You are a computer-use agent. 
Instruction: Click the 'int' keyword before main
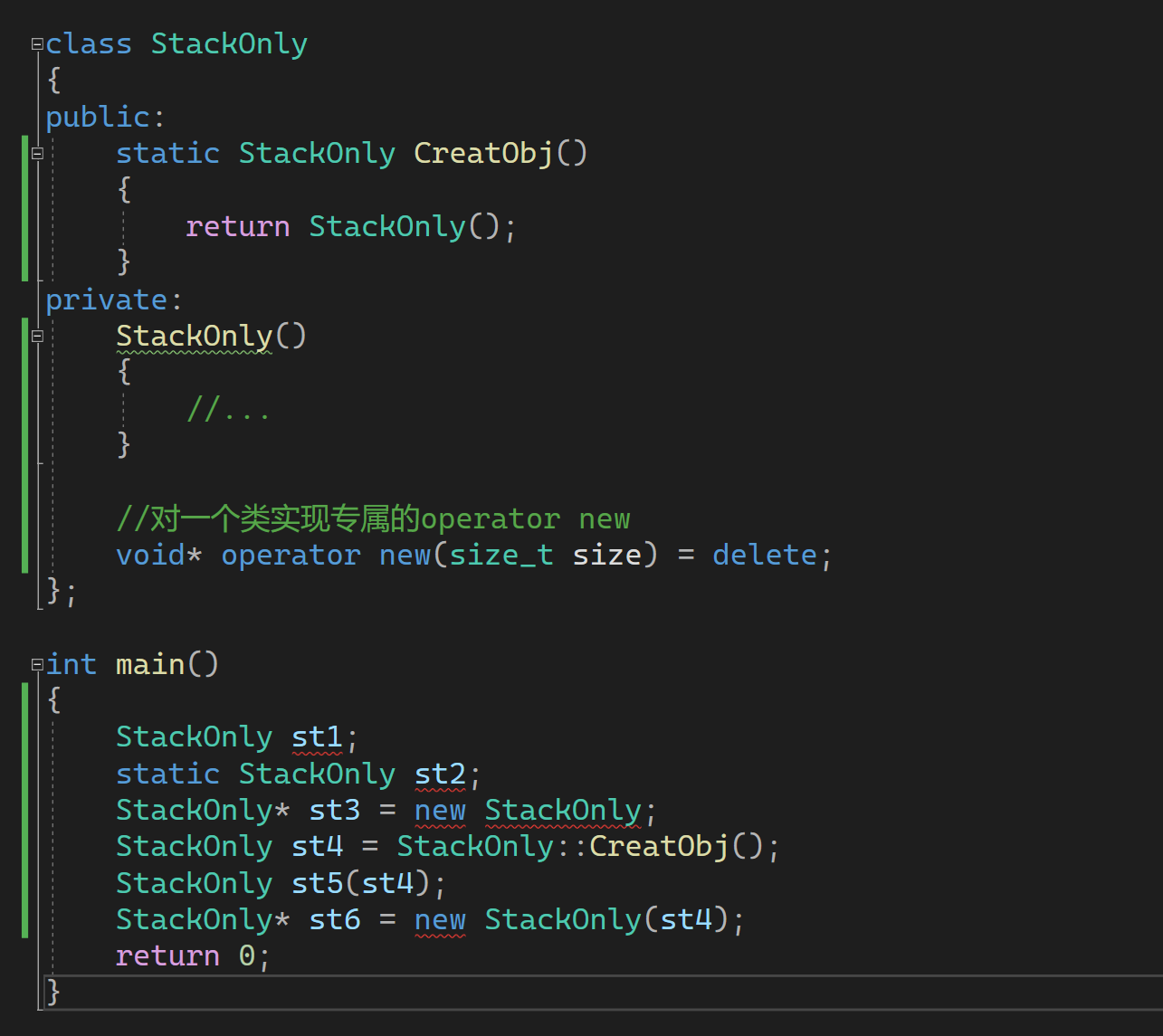tap(71, 664)
